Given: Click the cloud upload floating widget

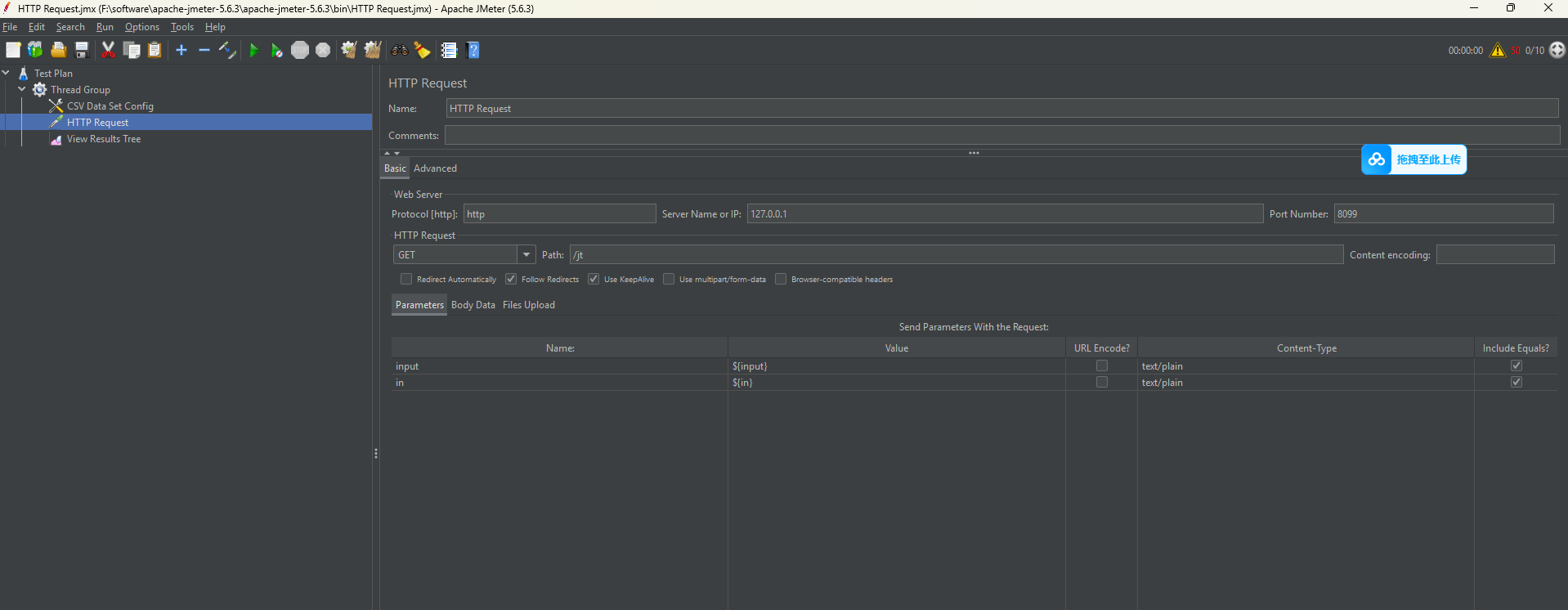Looking at the screenshot, I should click(1413, 159).
